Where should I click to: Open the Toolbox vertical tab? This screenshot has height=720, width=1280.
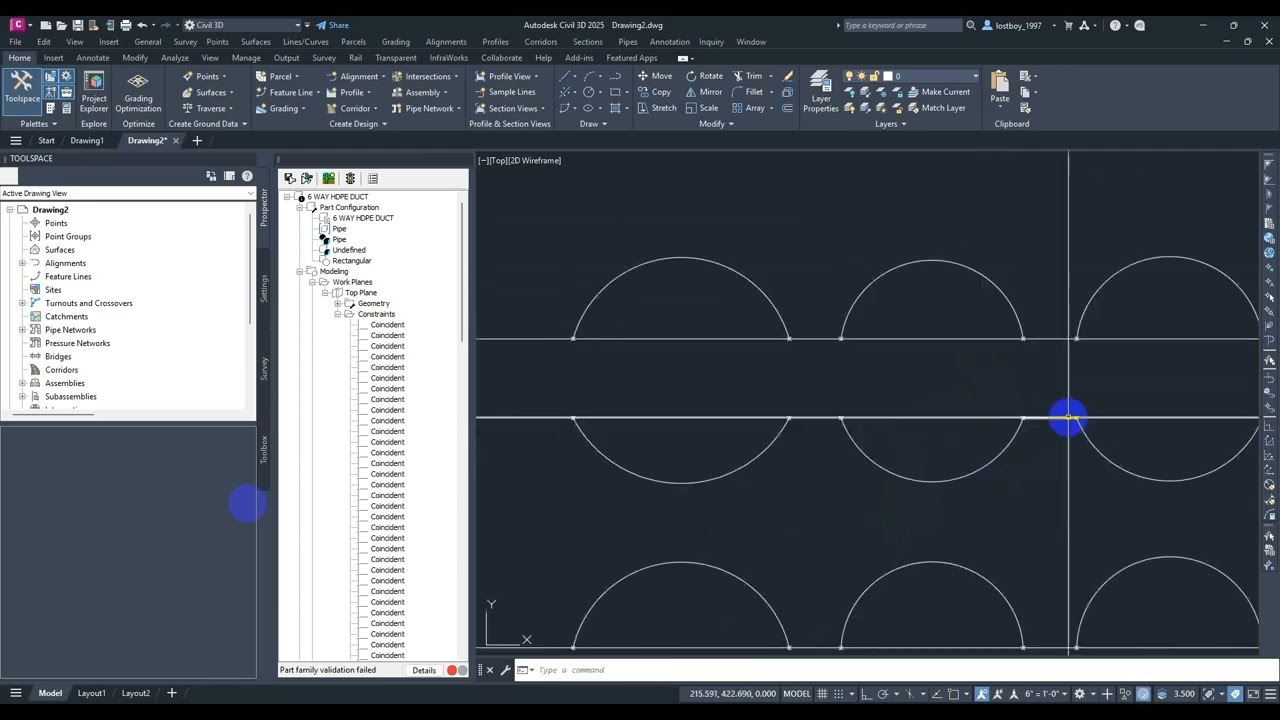264,449
